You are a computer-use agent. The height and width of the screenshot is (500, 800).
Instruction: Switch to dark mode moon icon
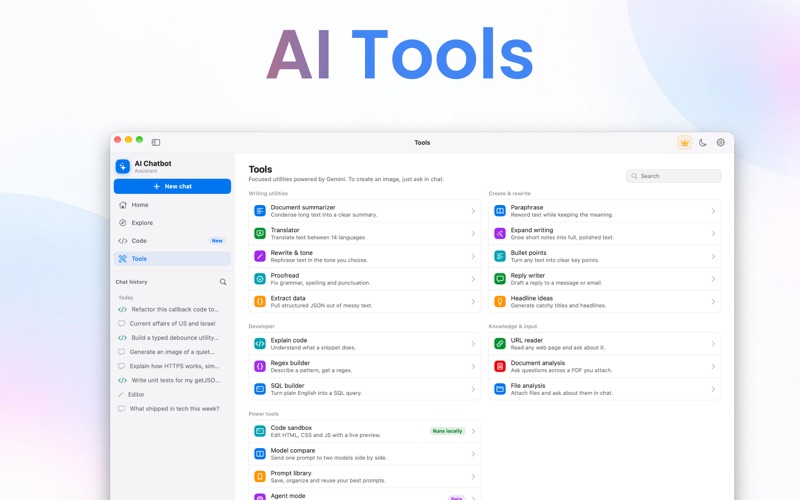[703, 143]
